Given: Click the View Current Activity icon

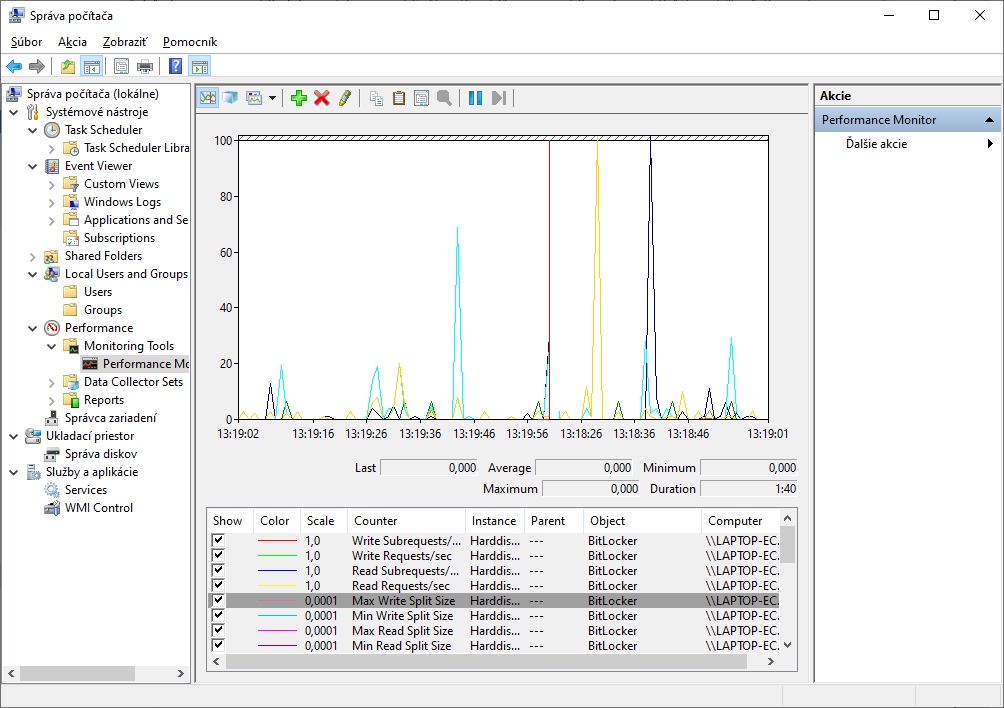Looking at the screenshot, I should pyautogui.click(x=207, y=98).
